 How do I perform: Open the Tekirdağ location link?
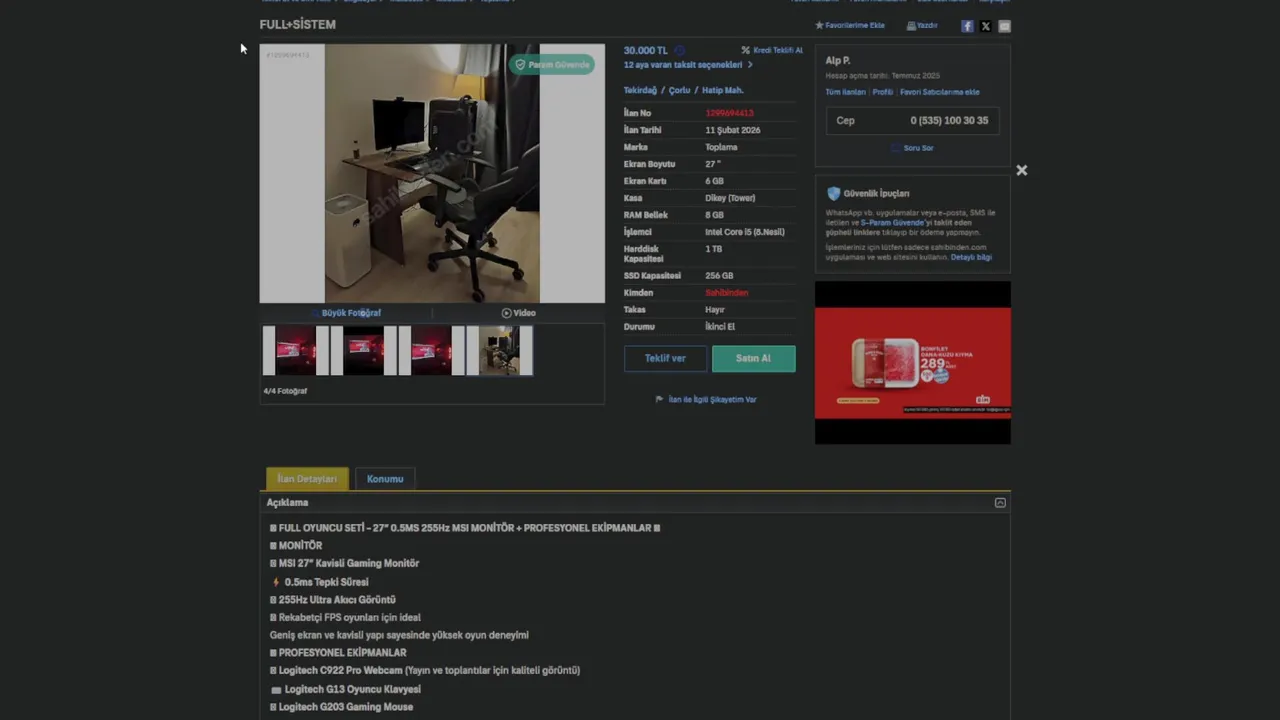pos(640,90)
